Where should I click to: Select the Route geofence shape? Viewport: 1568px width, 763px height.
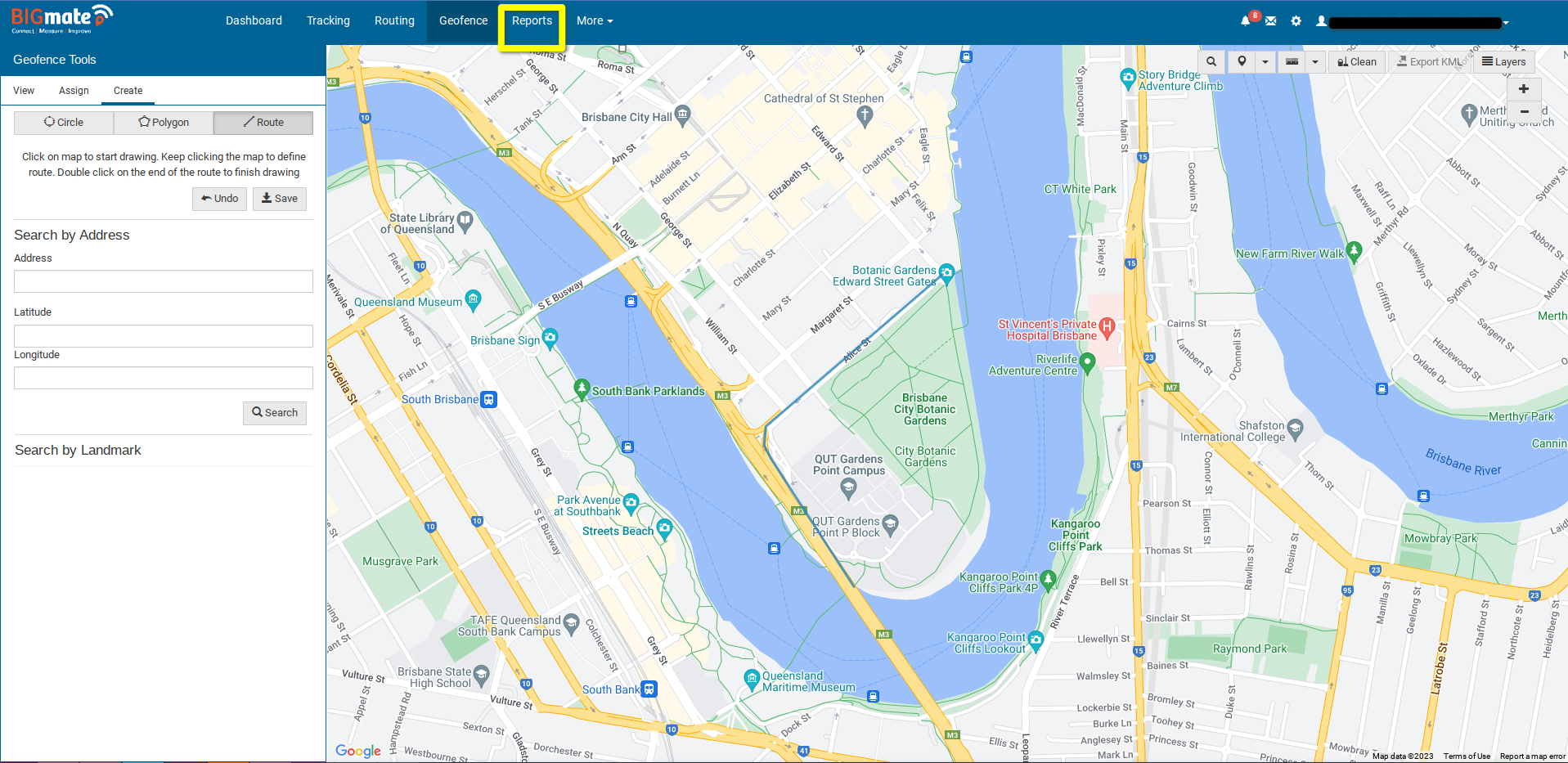click(x=263, y=123)
